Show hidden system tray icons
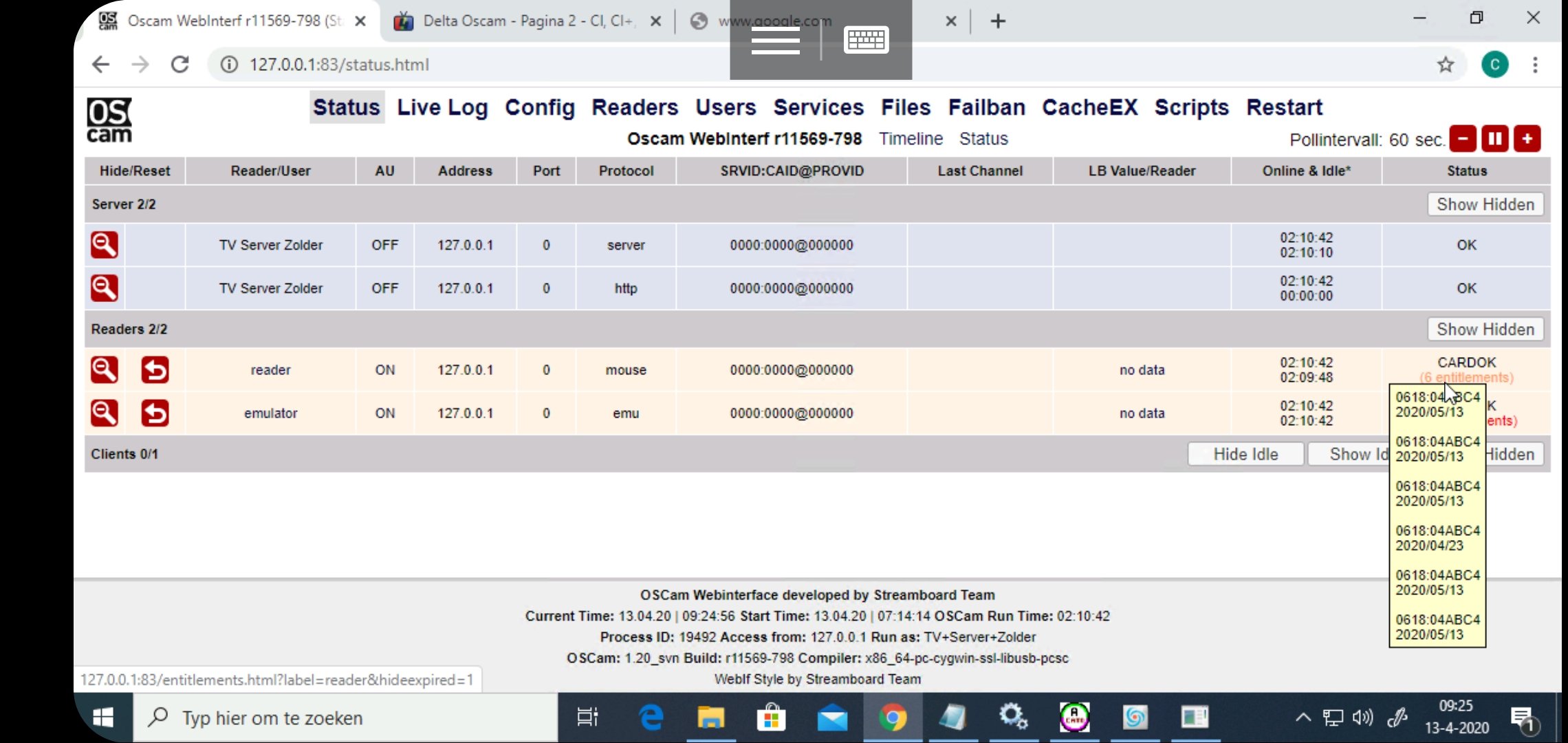Image resolution: width=1568 pixels, height=743 pixels. tap(1303, 718)
